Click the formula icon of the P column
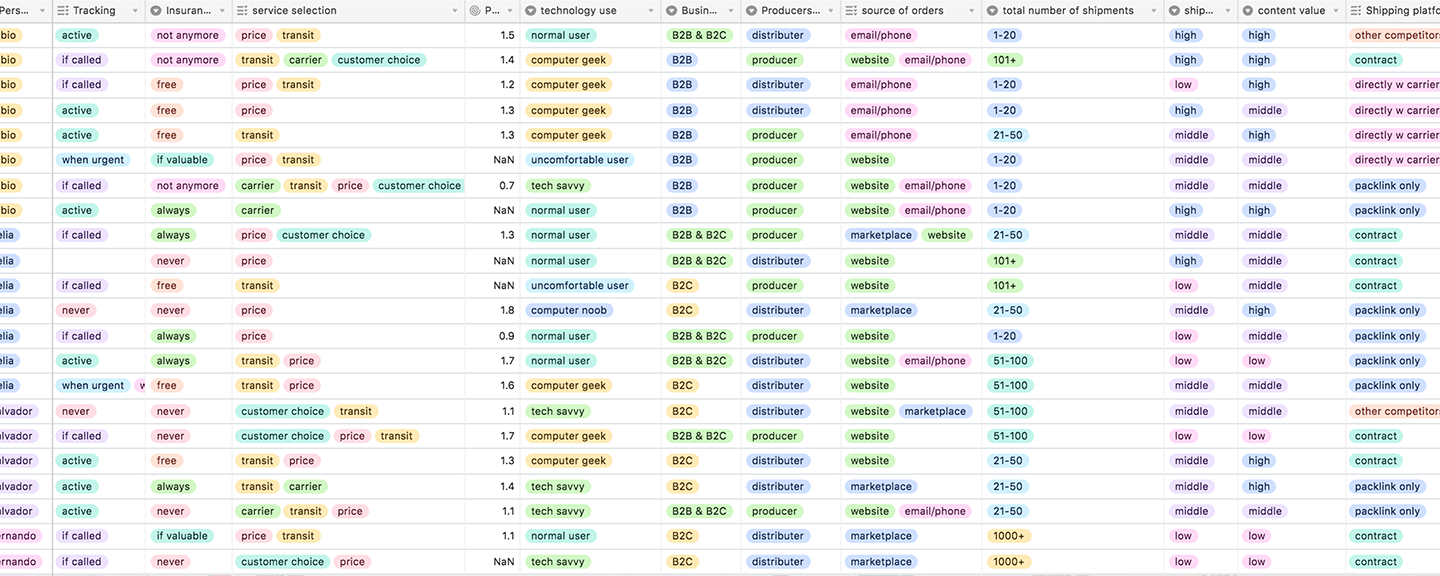This screenshot has width=1440, height=576. pyautogui.click(x=474, y=11)
